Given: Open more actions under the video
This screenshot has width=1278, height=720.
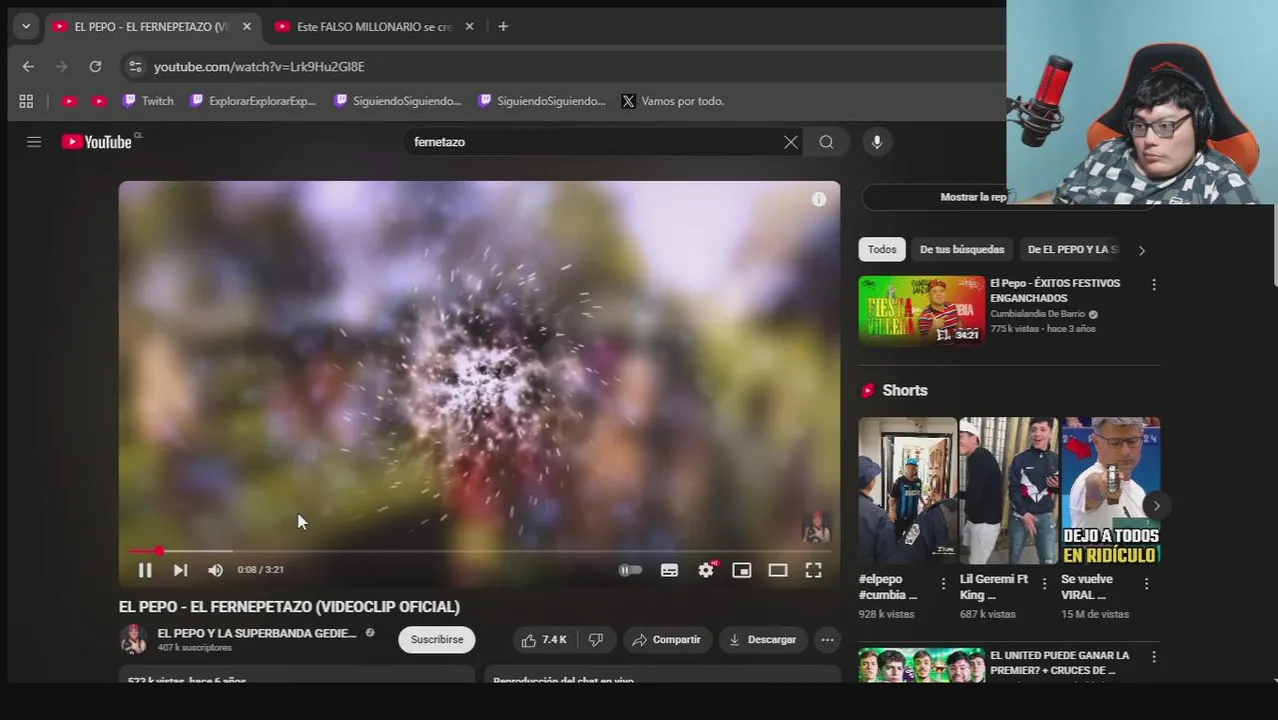Looking at the screenshot, I should [x=827, y=640].
